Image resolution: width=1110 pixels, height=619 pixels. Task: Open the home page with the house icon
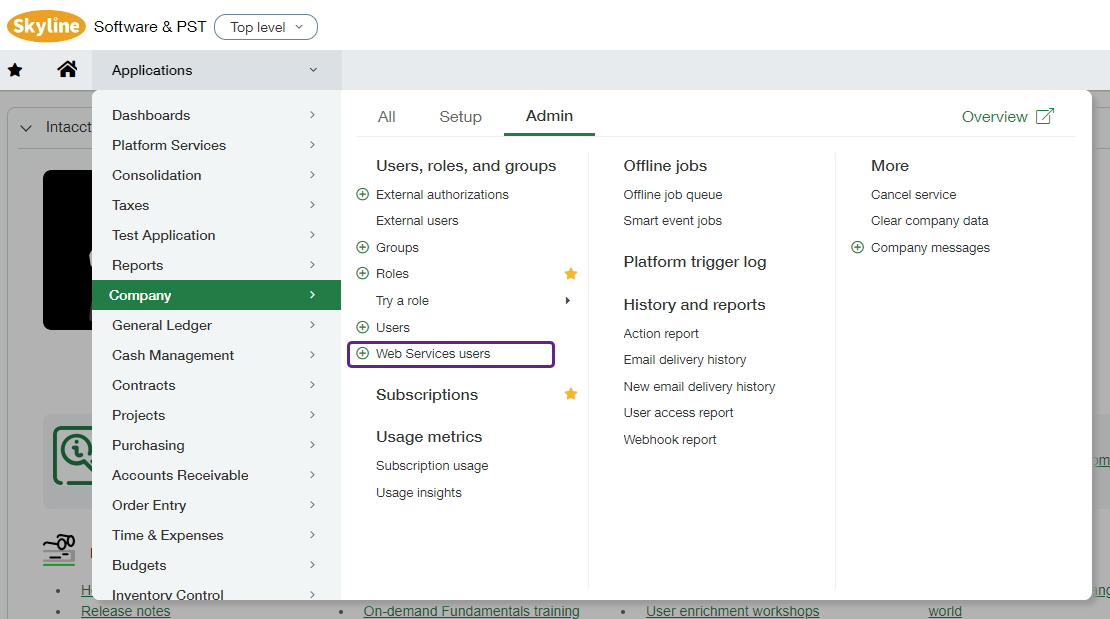(67, 69)
